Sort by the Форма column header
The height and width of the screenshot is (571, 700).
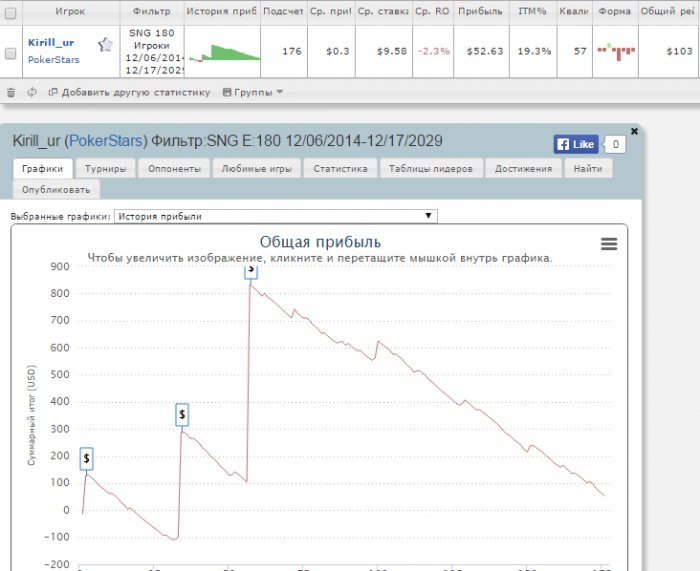point(615,12)
